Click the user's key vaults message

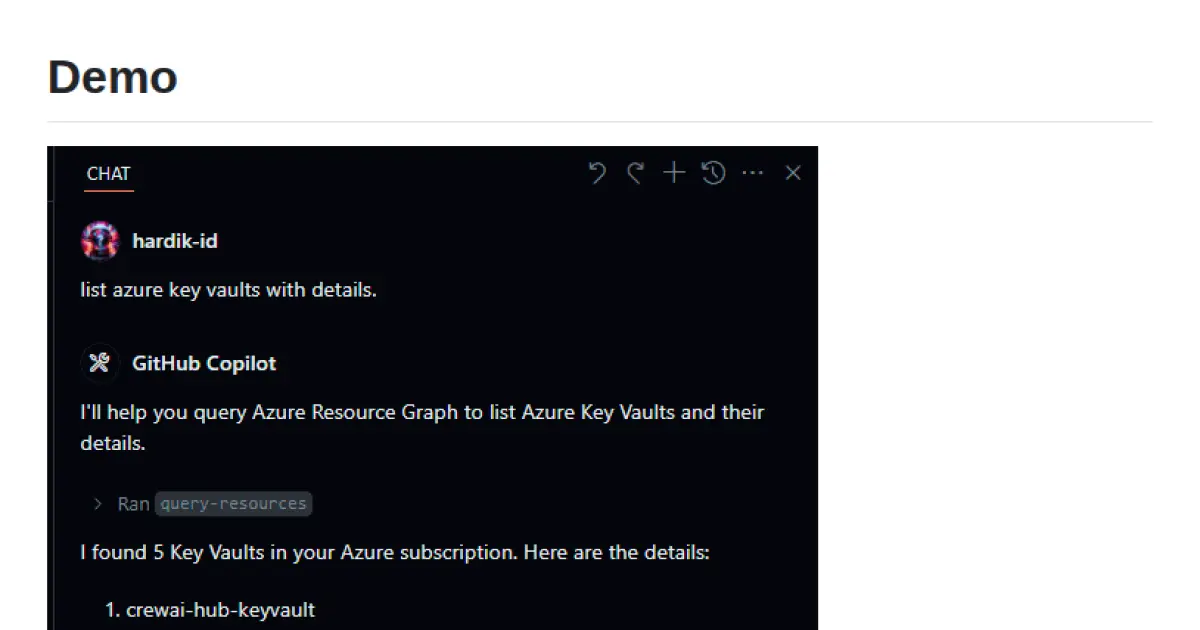click(227, 289)
